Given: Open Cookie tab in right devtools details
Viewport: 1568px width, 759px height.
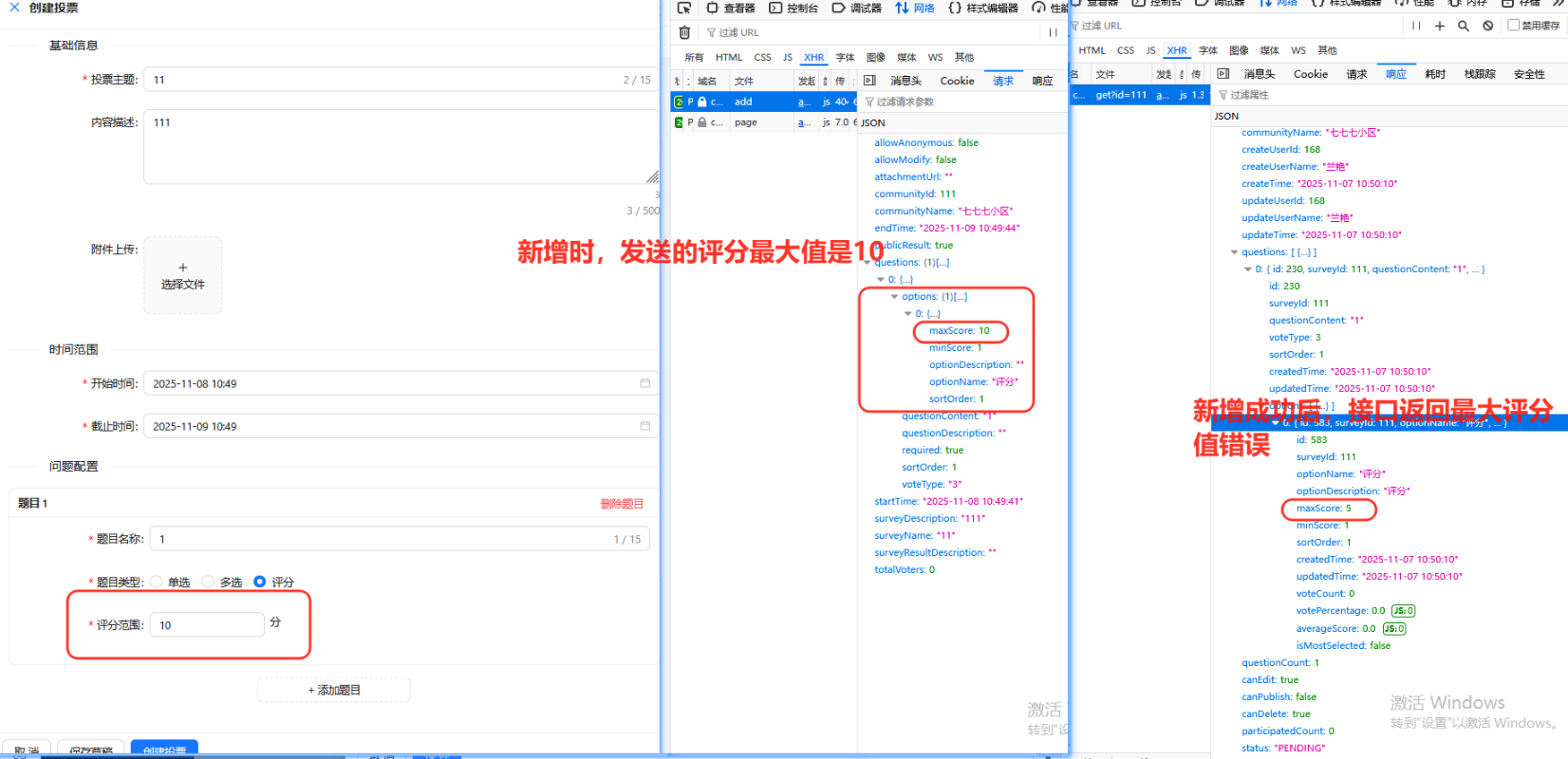Looking at the screenshot, I should 1310,73.
